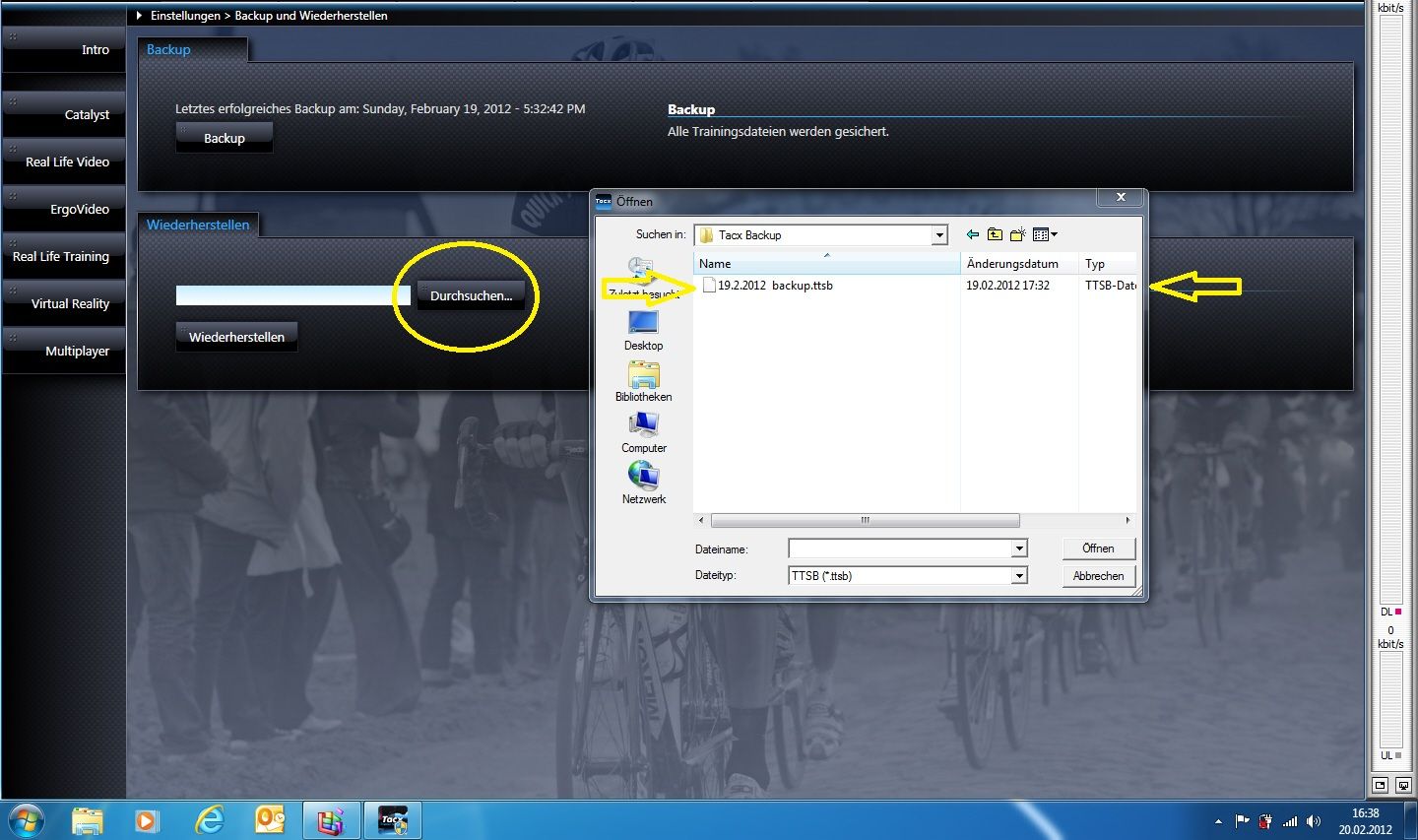Open Netzwerk in the places bar

coord(644,484)
